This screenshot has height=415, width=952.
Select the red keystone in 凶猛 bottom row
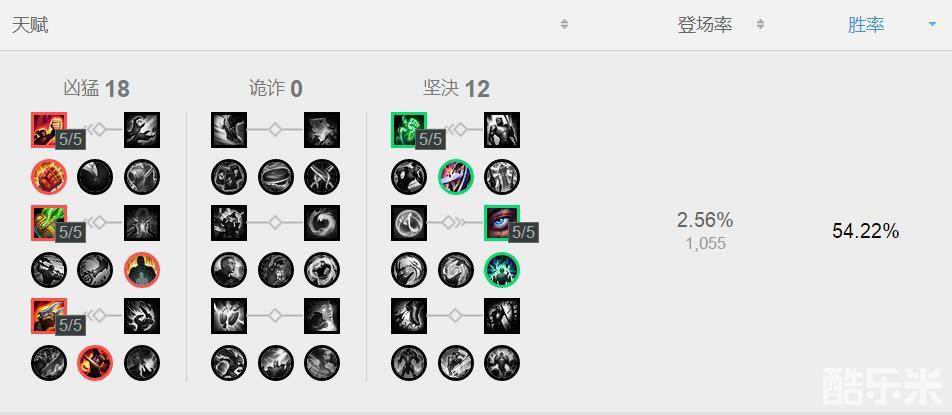point(95,363)
